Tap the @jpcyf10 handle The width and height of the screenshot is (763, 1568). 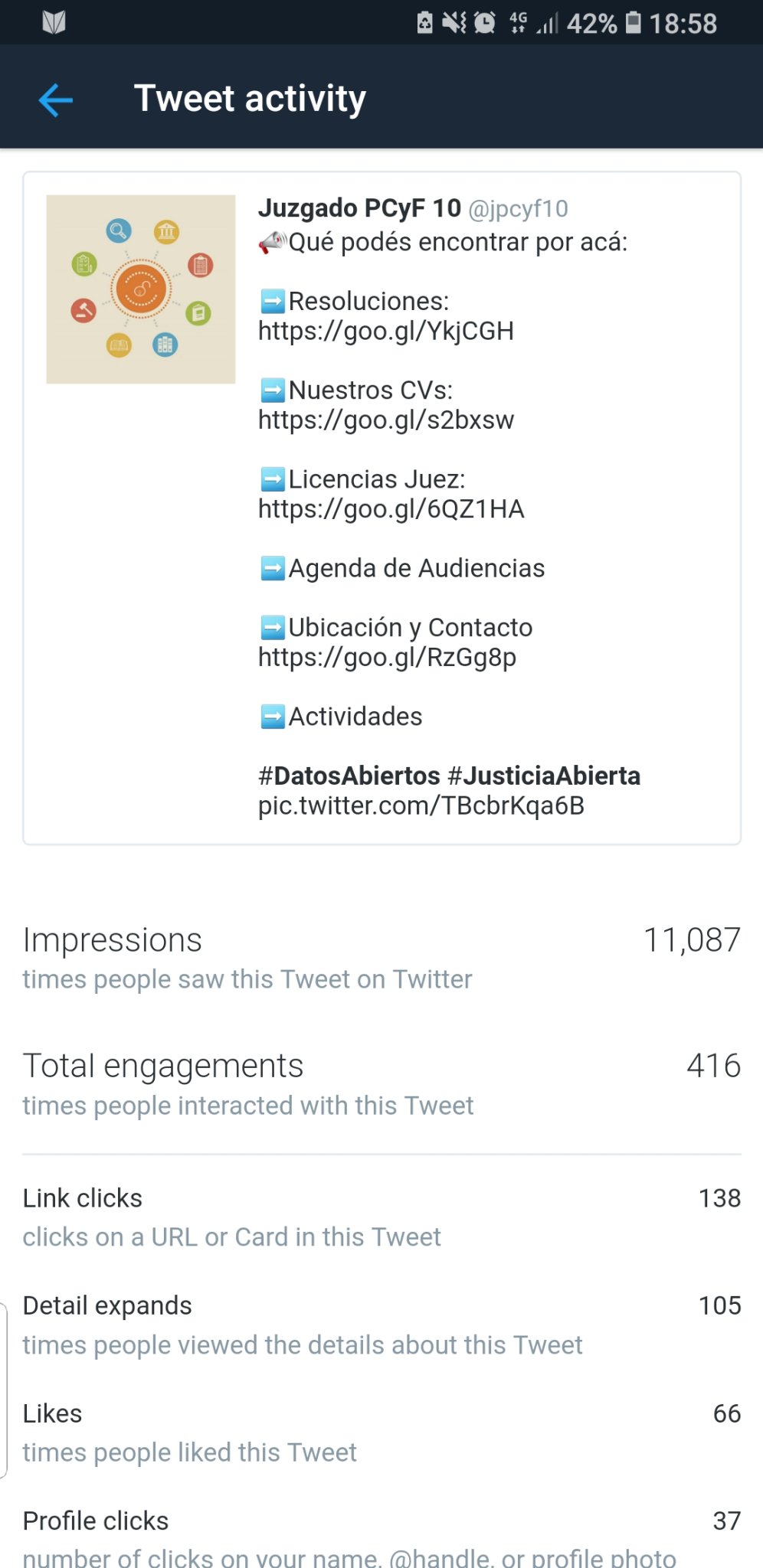[x=518, y=208]
